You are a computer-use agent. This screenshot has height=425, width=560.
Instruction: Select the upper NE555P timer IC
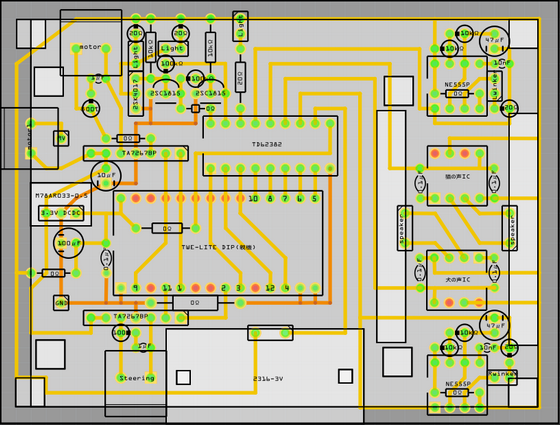[x=457, y=86]
